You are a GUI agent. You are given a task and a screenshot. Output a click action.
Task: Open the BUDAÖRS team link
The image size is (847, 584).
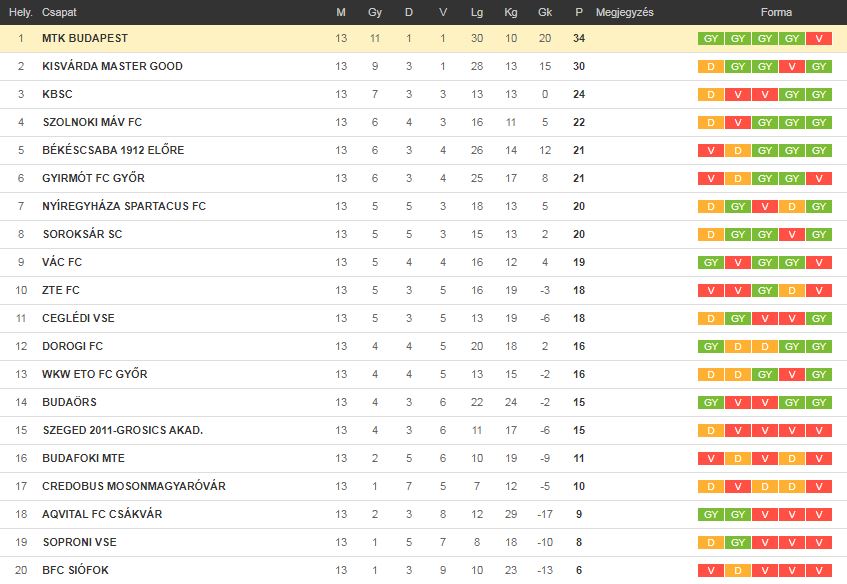pyautogui.click(x=69, y=402)
